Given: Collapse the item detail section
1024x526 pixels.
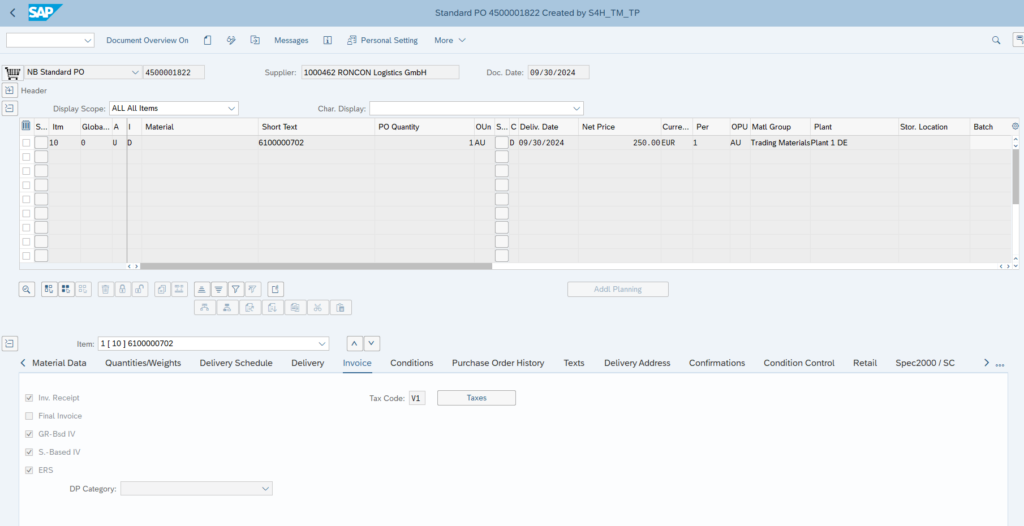Looking at the screenshot, I should coord(10,343).
